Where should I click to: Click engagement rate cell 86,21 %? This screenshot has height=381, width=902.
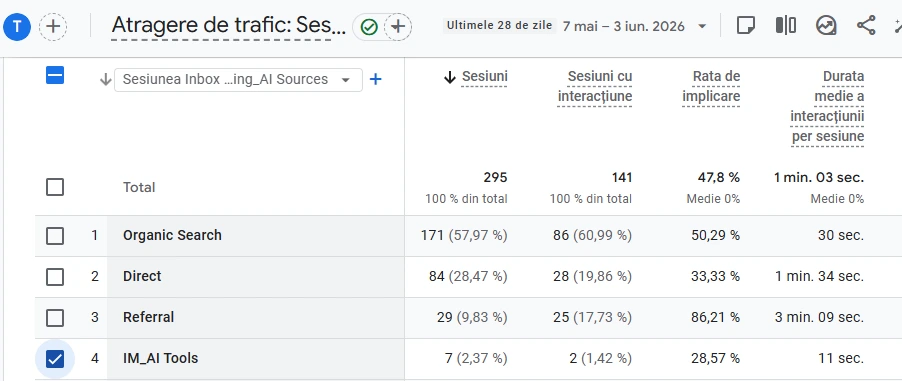coord(716,317)
